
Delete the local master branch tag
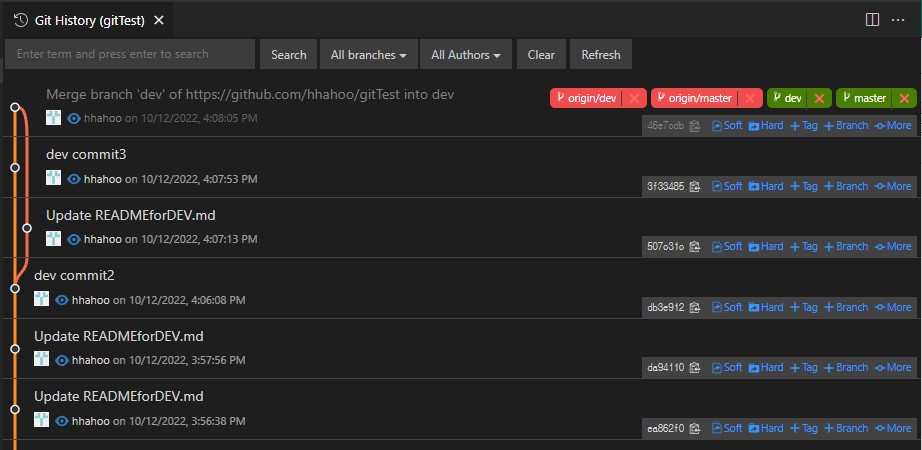[x=904, y=98]
